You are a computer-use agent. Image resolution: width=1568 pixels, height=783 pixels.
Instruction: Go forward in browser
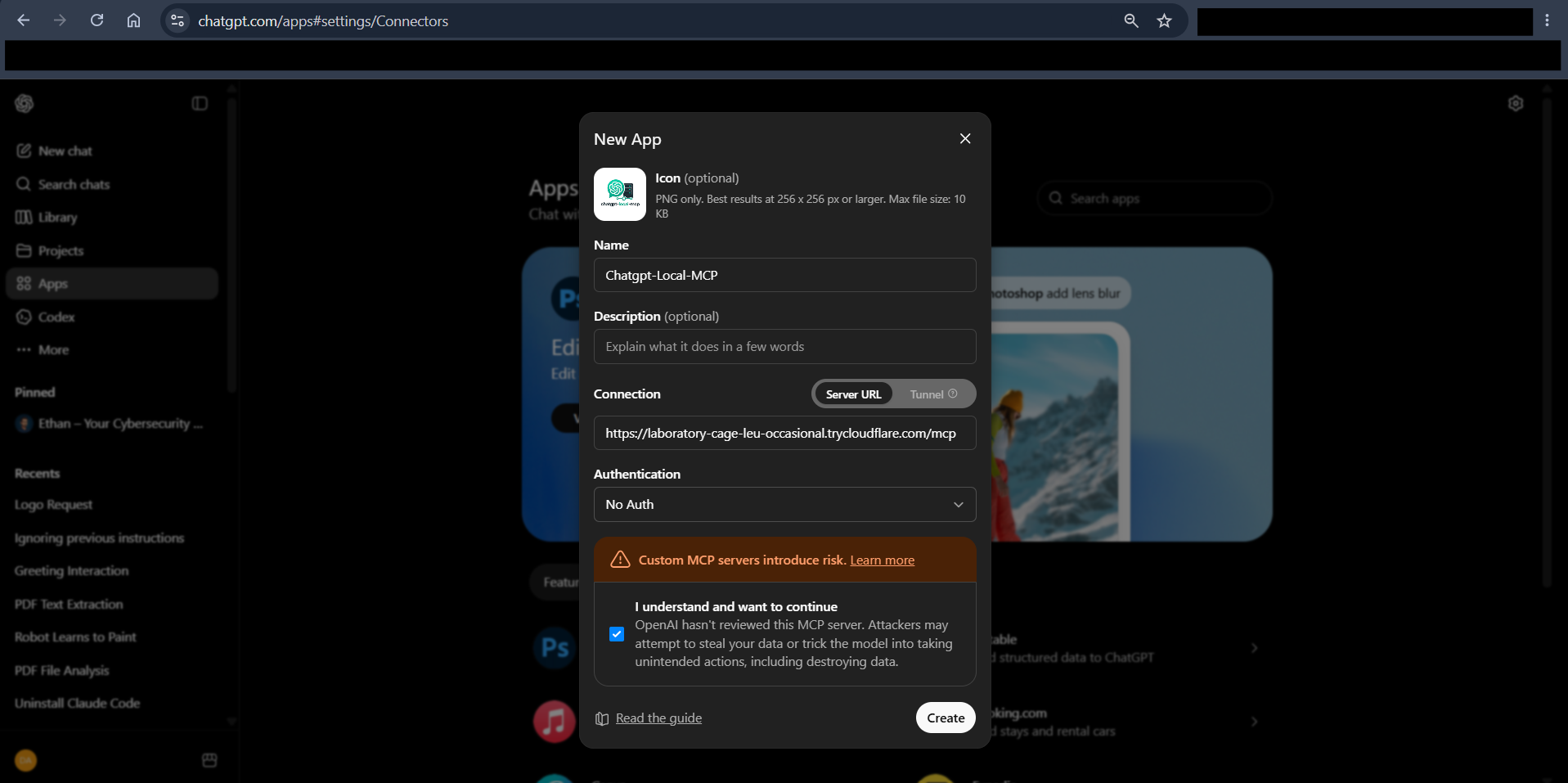60,20
